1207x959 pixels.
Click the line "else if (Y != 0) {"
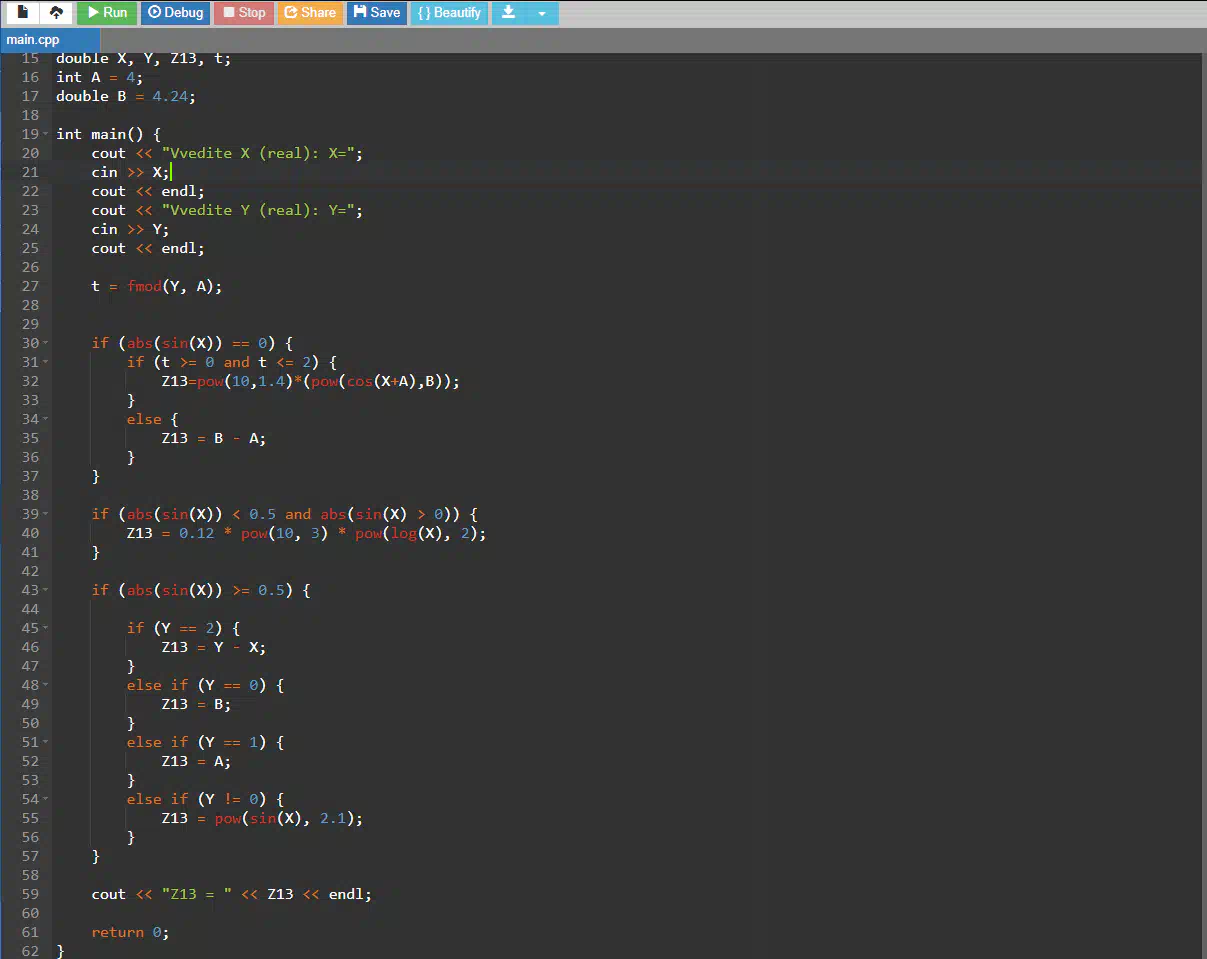[x=206, y=799]
